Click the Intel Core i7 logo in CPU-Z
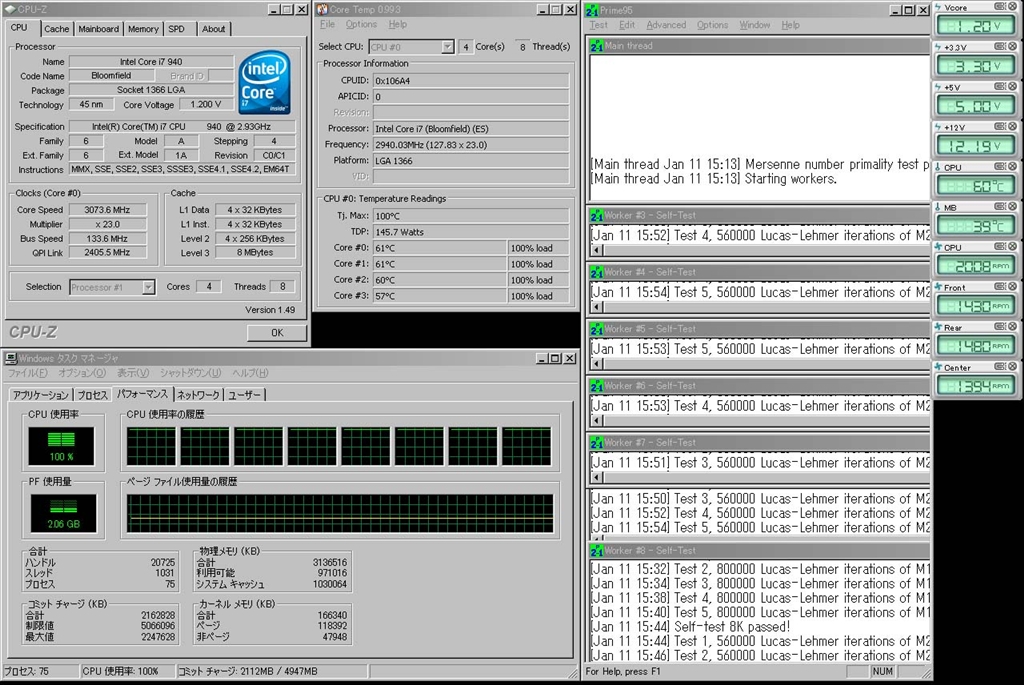The image size is (1024, 685). [265, 81]
